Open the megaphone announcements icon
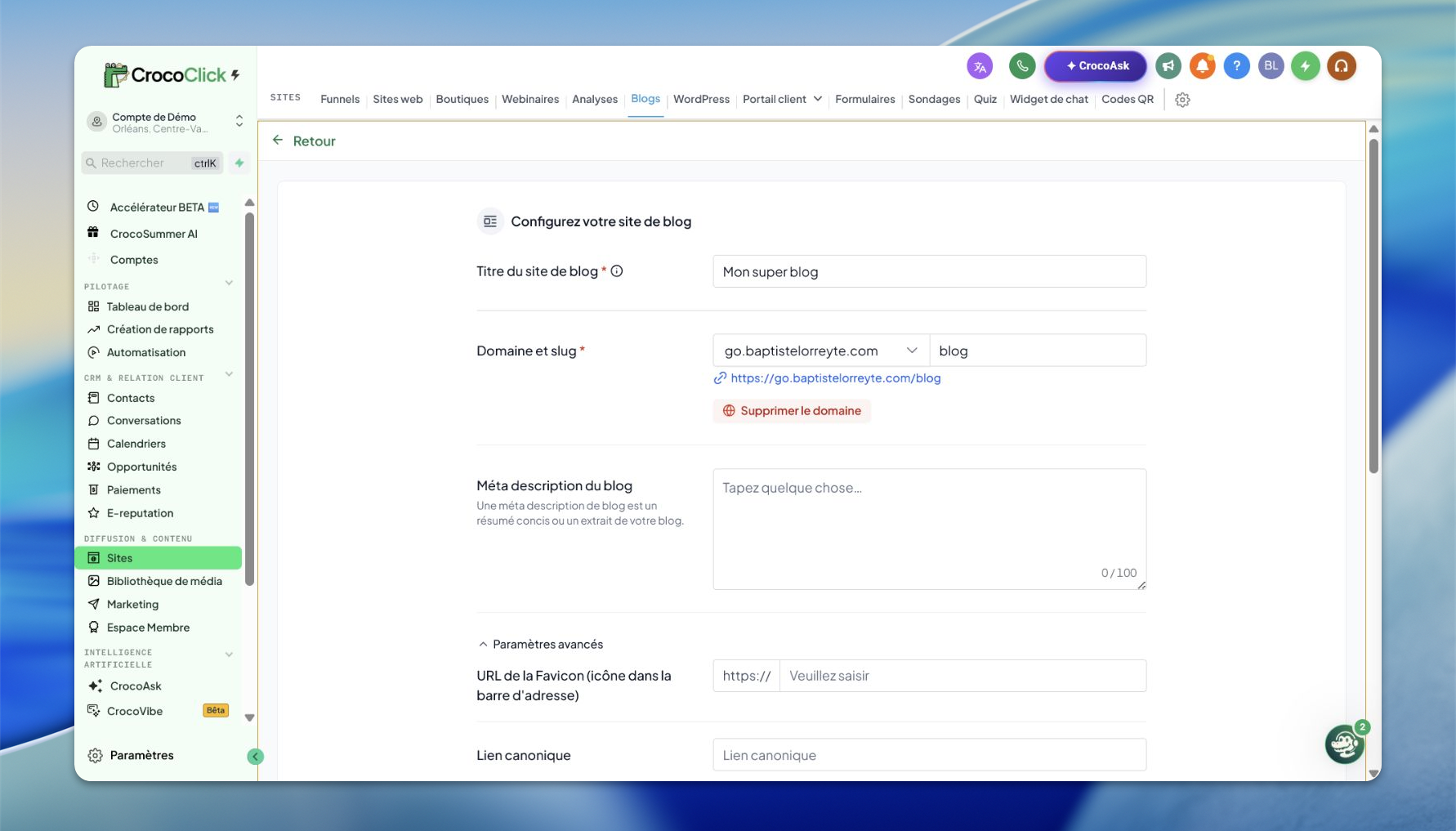 (1168, 66)
